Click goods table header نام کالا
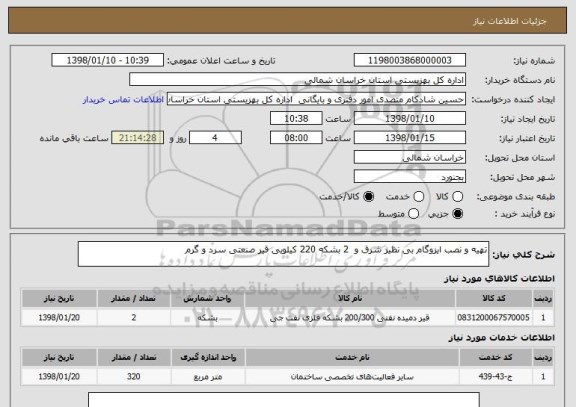 tap(350, 298)
